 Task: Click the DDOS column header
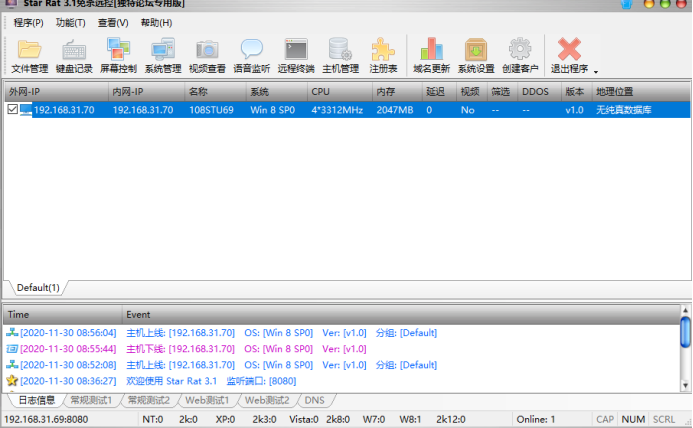[539, 92]
